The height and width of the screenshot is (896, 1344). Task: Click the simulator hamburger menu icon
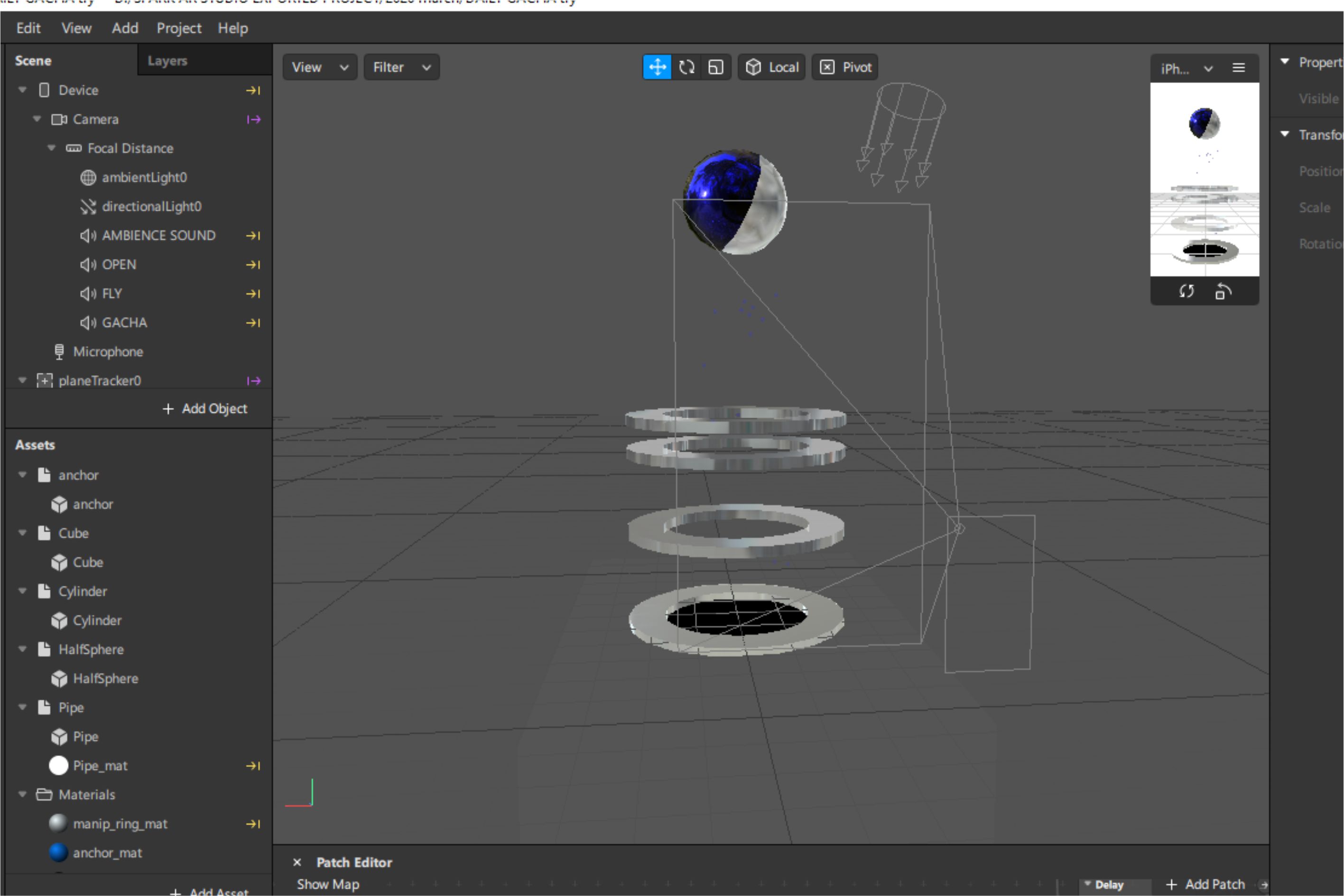(1238, 68)
